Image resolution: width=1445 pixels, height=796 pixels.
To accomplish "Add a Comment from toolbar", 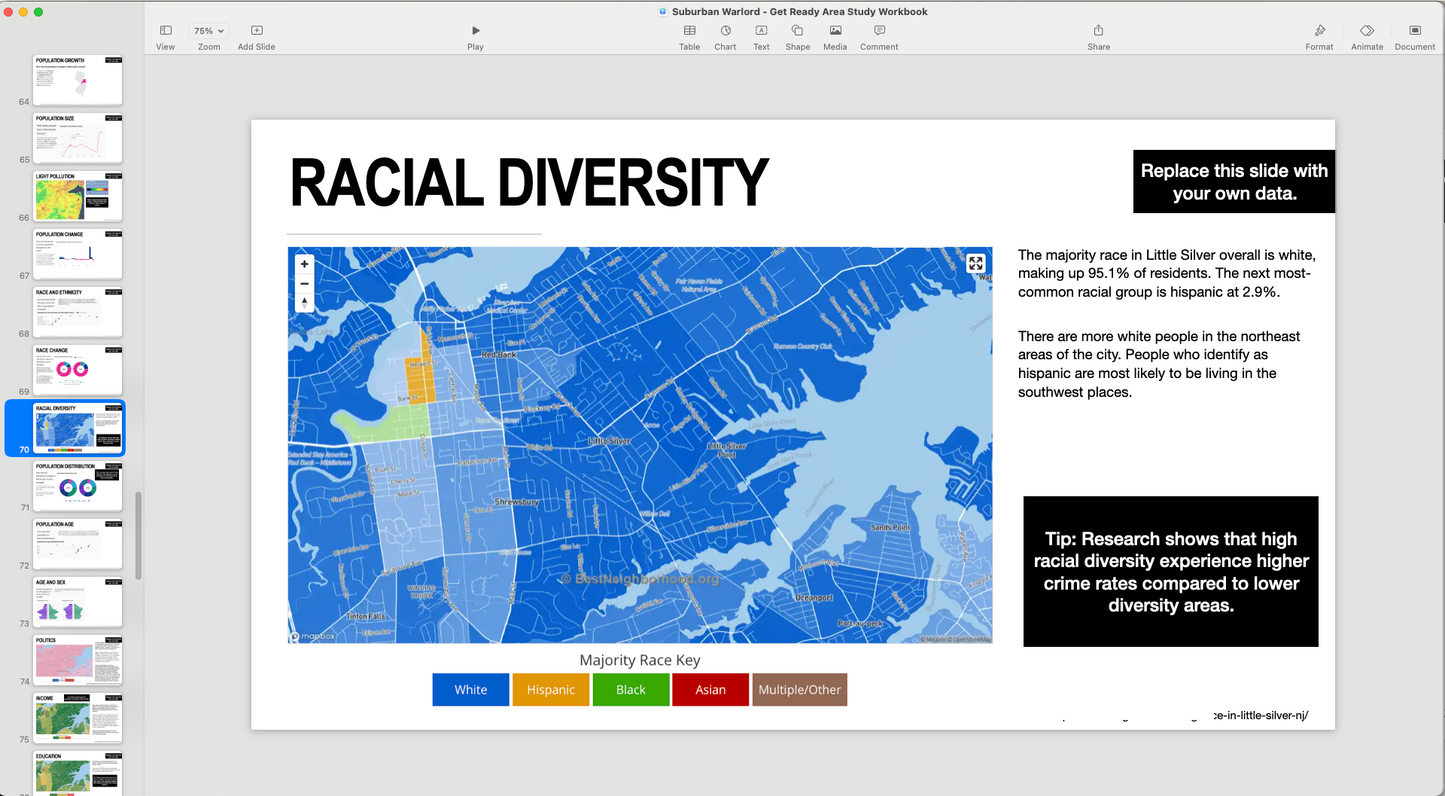I will tap(879, 37).
